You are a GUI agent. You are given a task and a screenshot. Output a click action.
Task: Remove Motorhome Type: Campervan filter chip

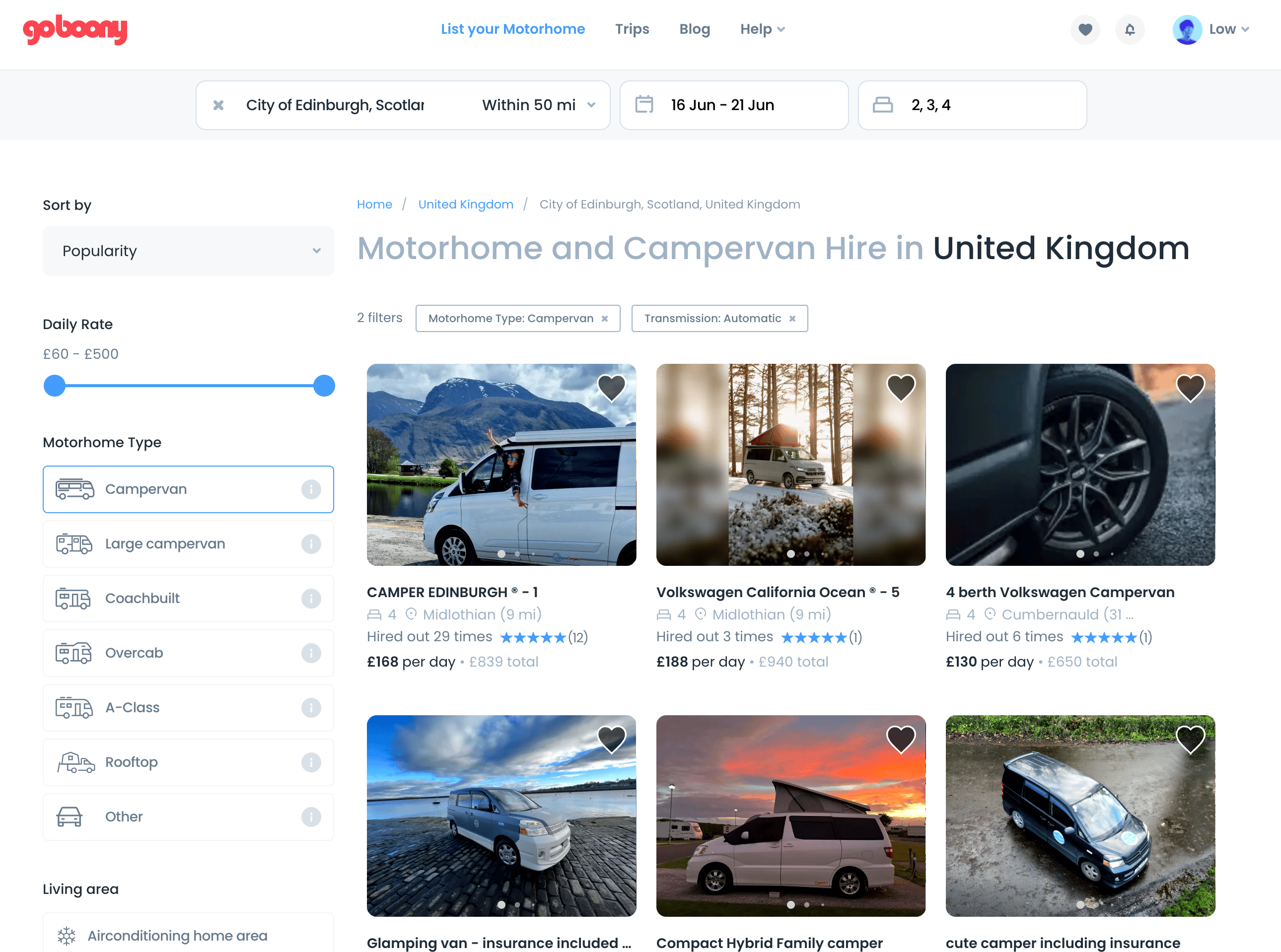click(x=605, y=319)
